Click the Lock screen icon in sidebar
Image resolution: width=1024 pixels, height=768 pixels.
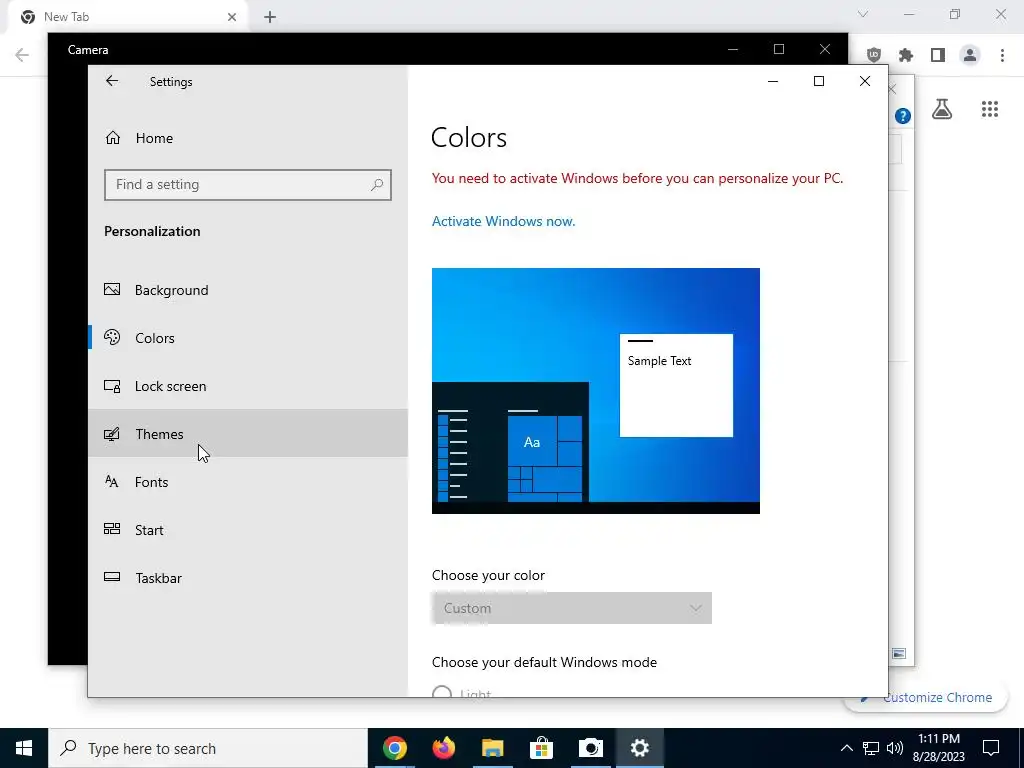112,386
